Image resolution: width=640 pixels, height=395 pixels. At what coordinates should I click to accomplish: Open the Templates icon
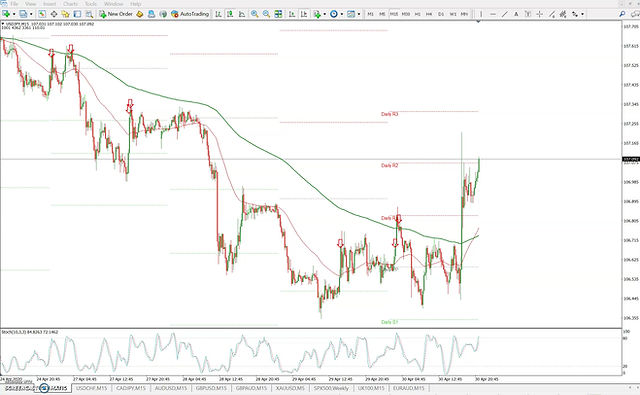[351, 14]
